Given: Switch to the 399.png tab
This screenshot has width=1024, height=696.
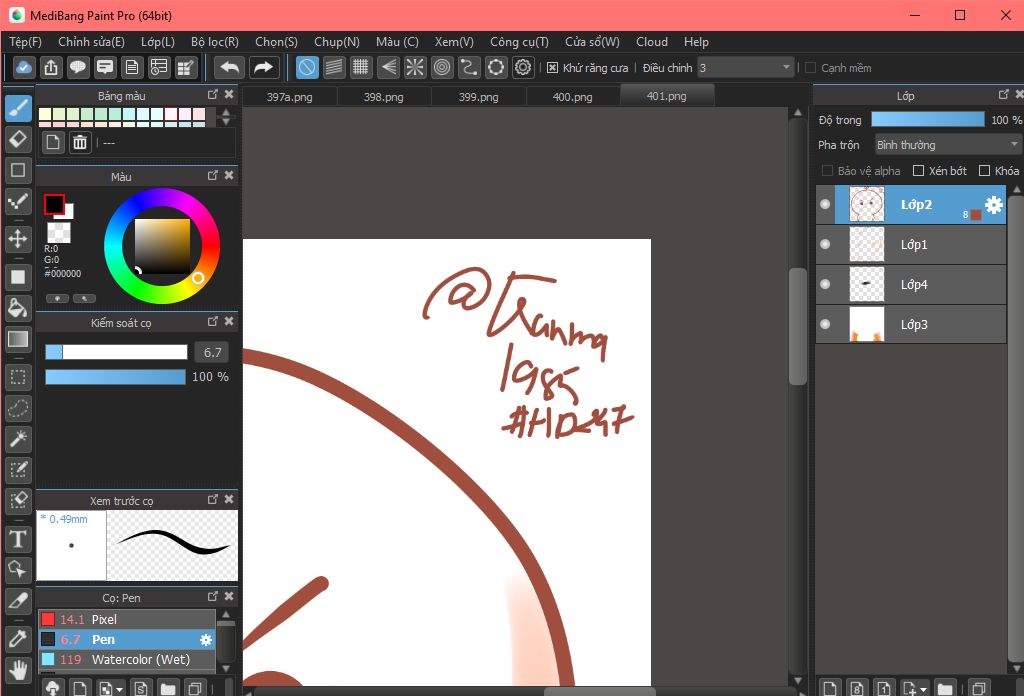Looking at the screenshot, I should tap(478, 97).
